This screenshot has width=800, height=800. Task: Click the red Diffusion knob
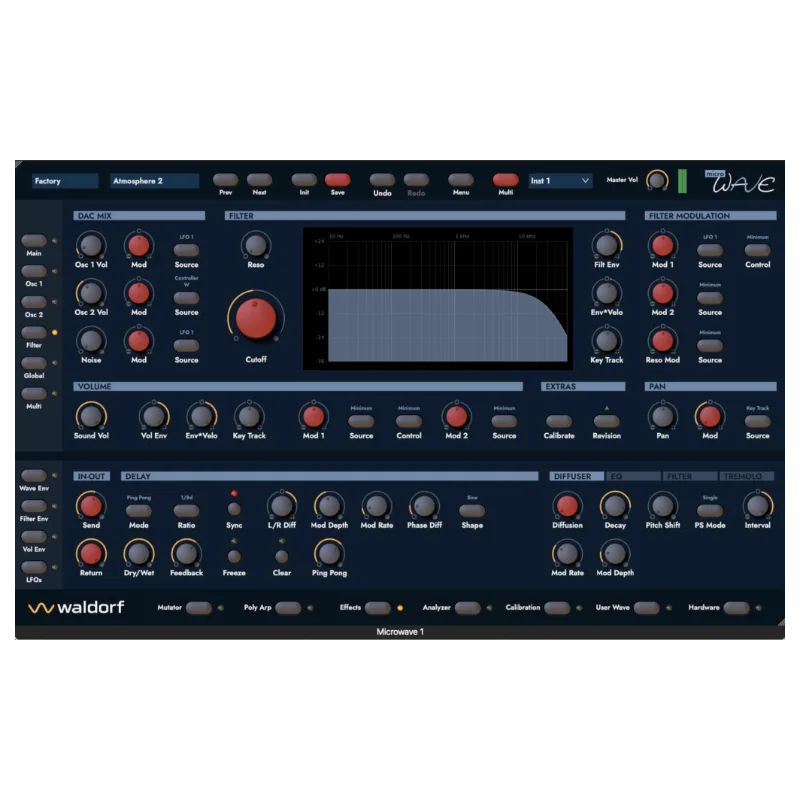tap(567, 506)
